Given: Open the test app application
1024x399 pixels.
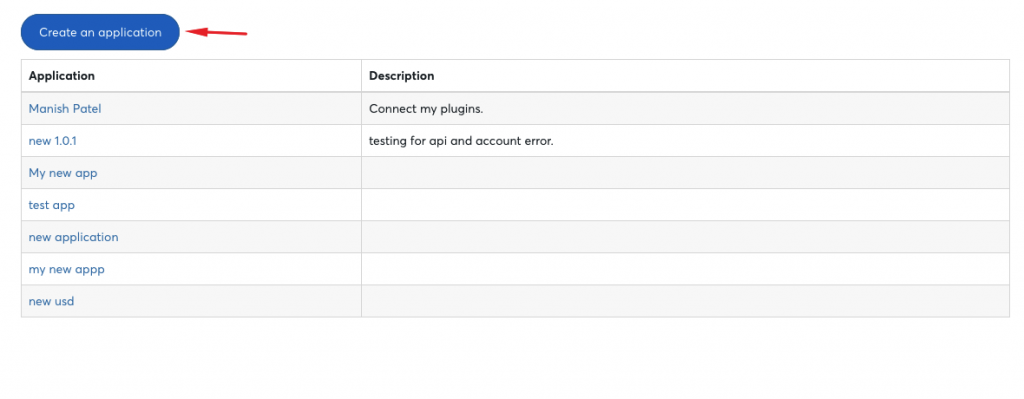Looking at the screenshot, I should [x=52, y=205].
